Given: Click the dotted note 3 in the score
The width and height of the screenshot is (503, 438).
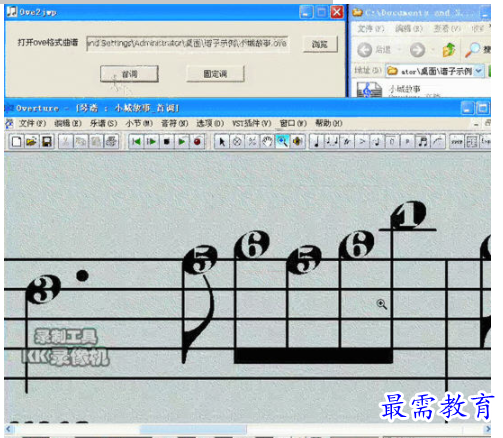Looking at the screenshot, I should [43, 289].
